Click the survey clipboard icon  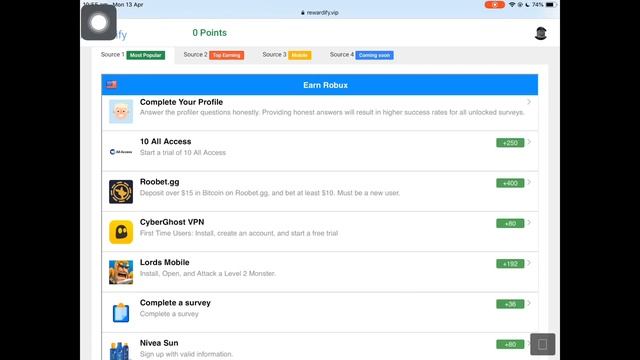click(x=121, y=313)
